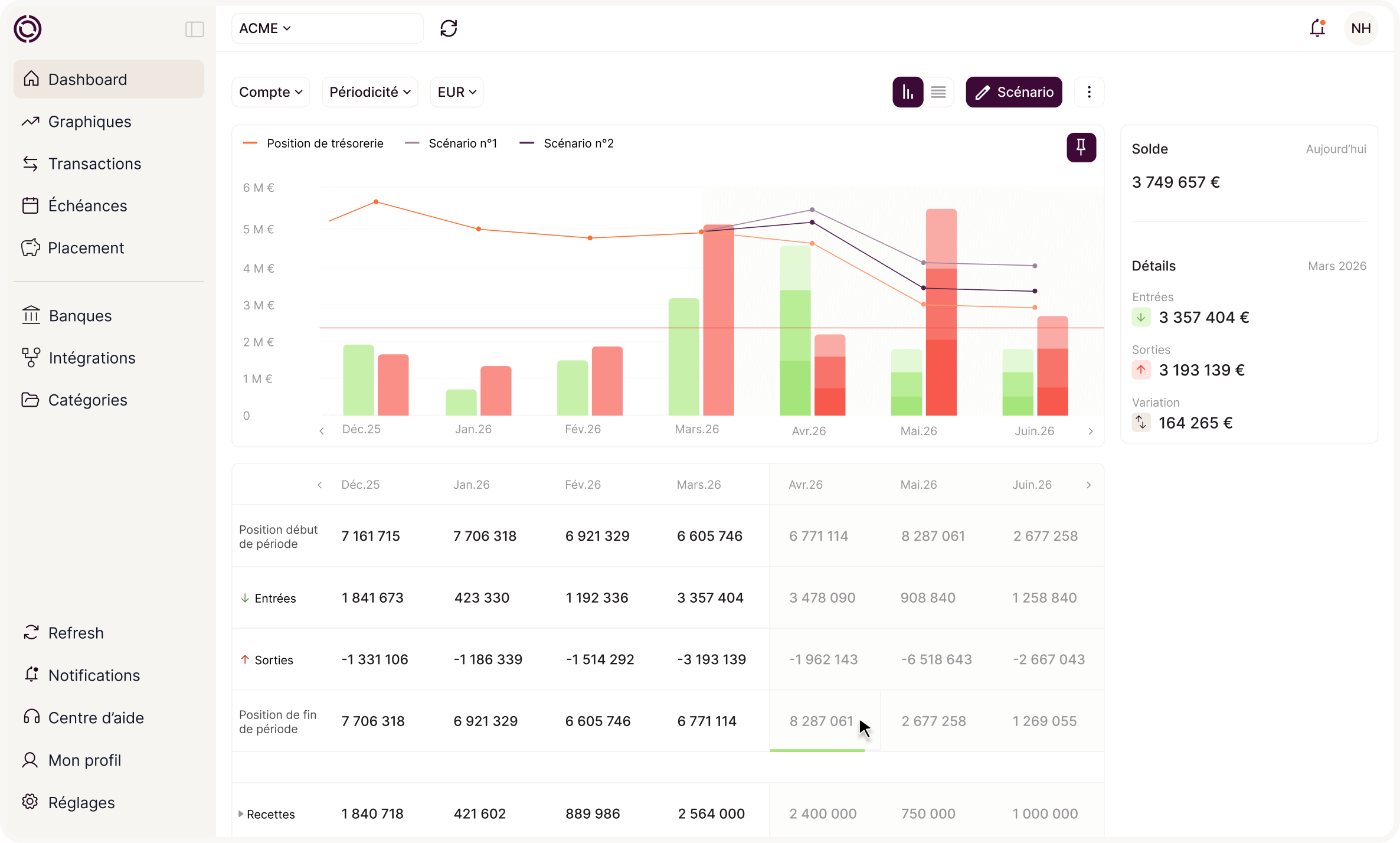Click the Mars.26 red outflow bar
The image size is (1400, 843).
(x=718, y=320)
